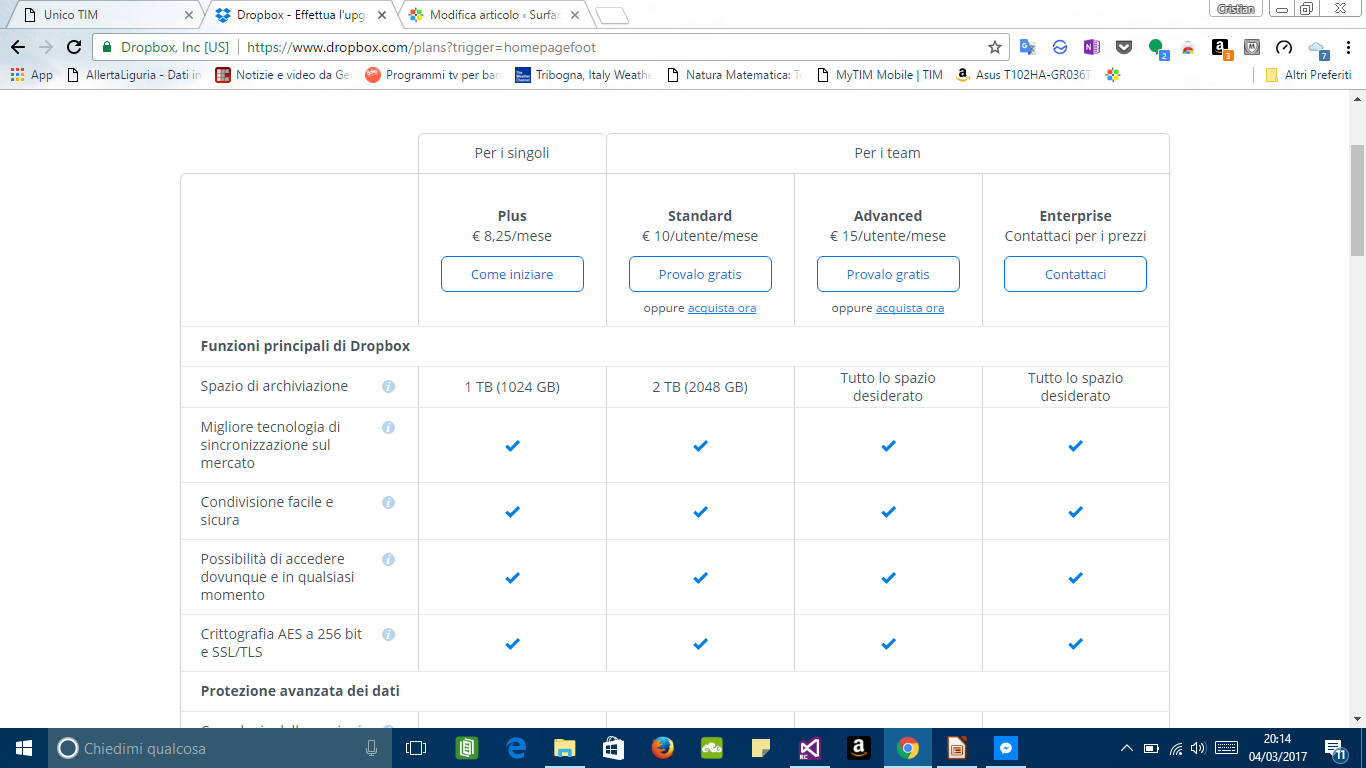Click the info icon for Spazio di archiviazione

point(388,386)
